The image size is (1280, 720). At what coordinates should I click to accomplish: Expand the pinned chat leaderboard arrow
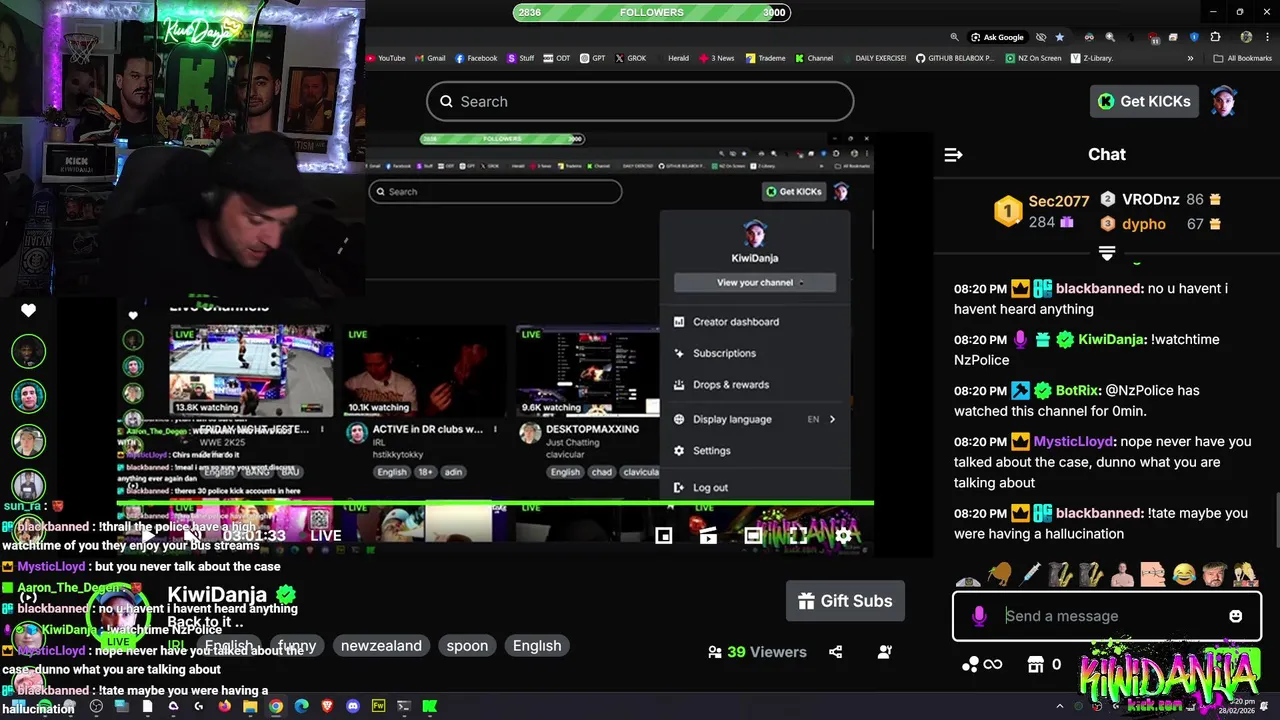1107,253
